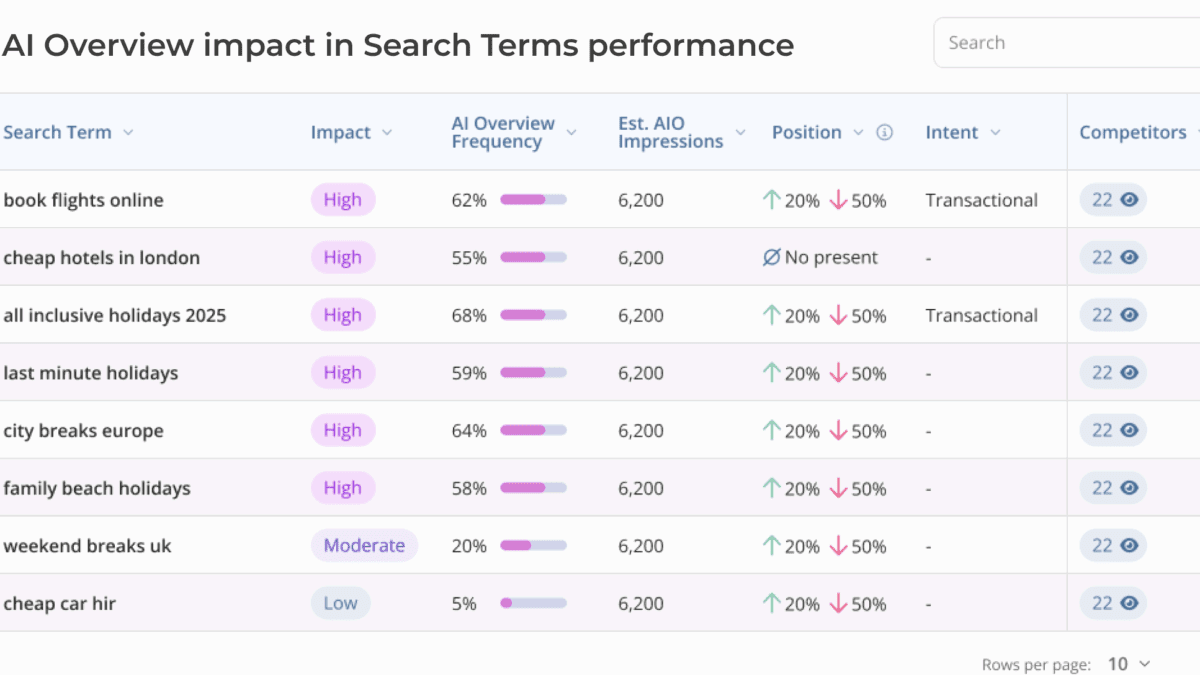This screenshot has width=1200, height=675.
Task: View competitors for cheap hotels in london
Action: [1129, 258]
